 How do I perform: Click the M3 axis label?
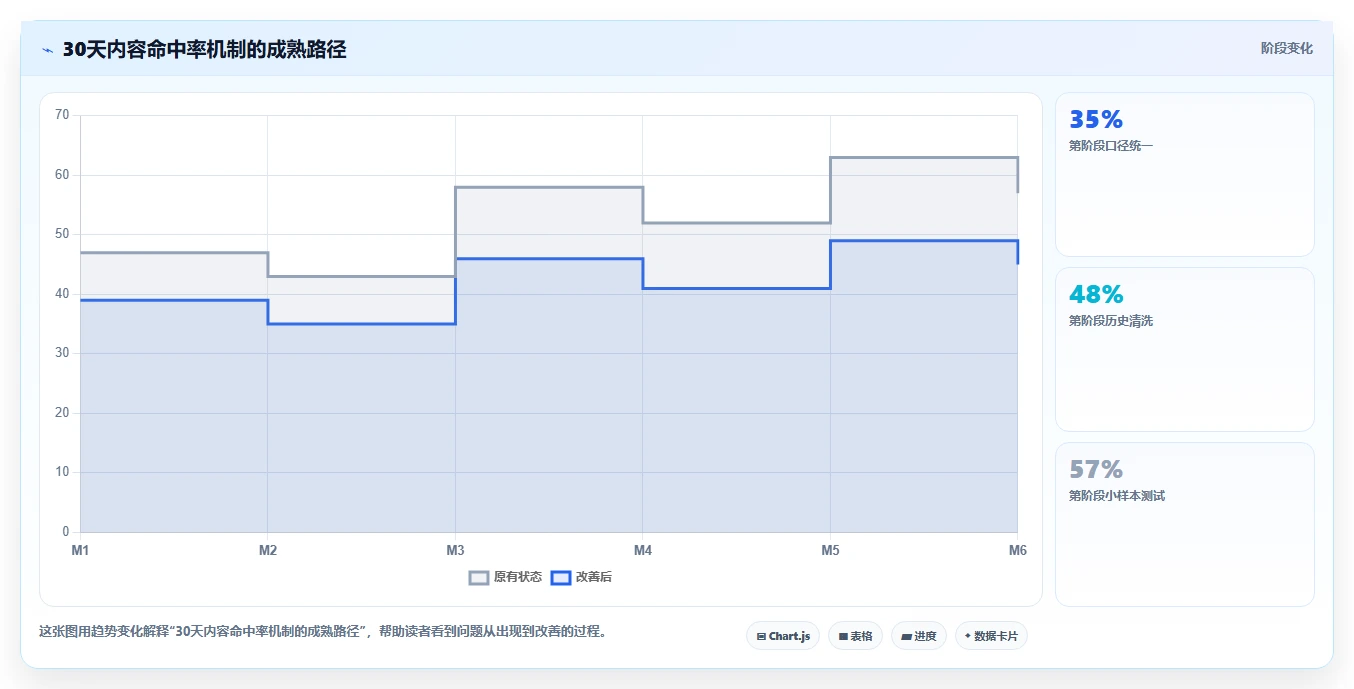(x=455, y=550)
